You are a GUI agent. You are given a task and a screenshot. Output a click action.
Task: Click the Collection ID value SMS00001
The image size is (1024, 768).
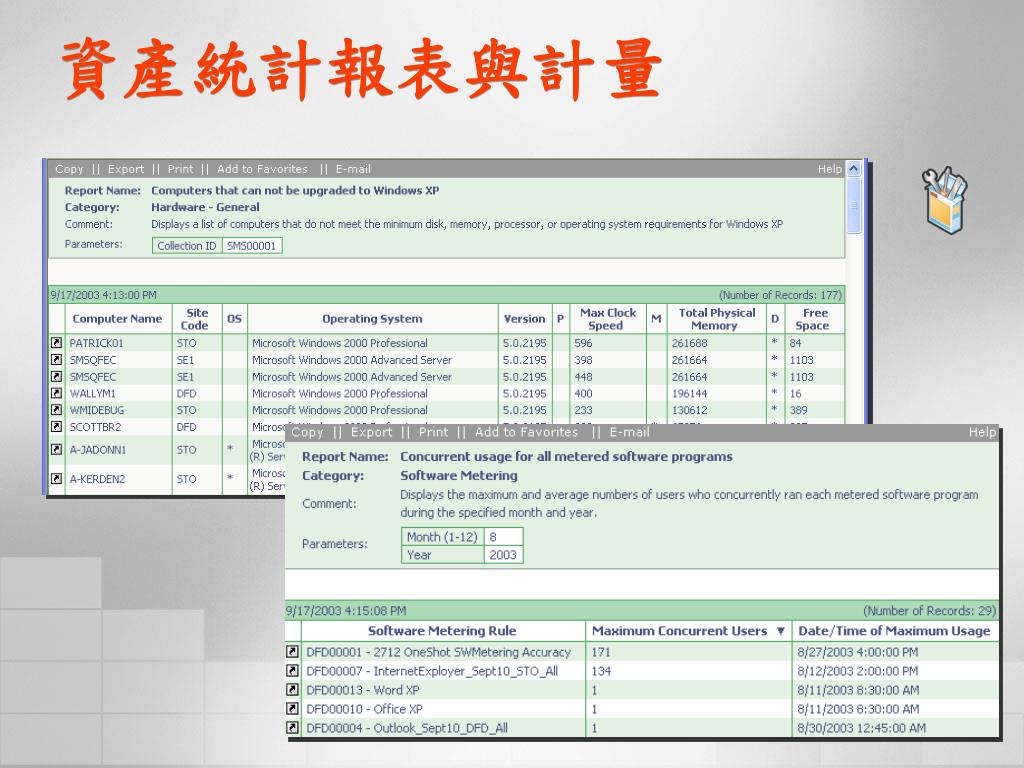251,246
